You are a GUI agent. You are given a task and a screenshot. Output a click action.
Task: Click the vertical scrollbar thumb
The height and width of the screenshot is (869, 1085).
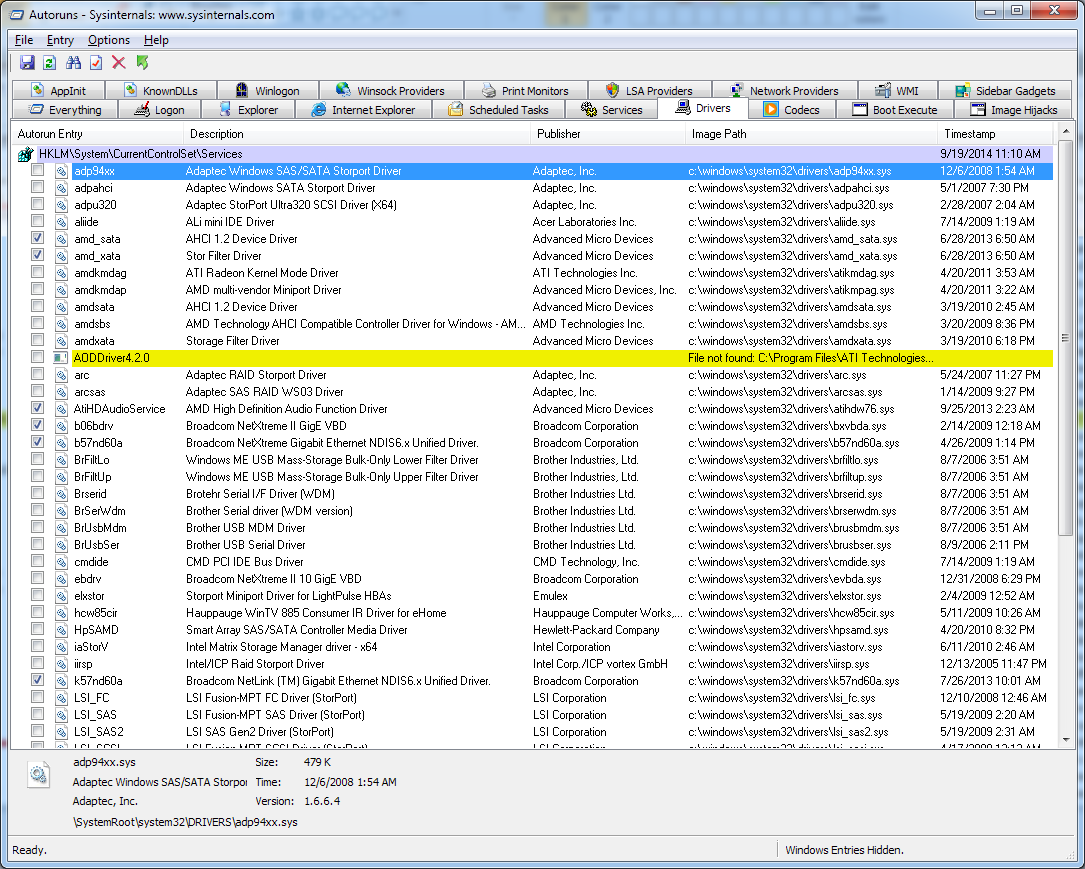(x=1065, y=338)
